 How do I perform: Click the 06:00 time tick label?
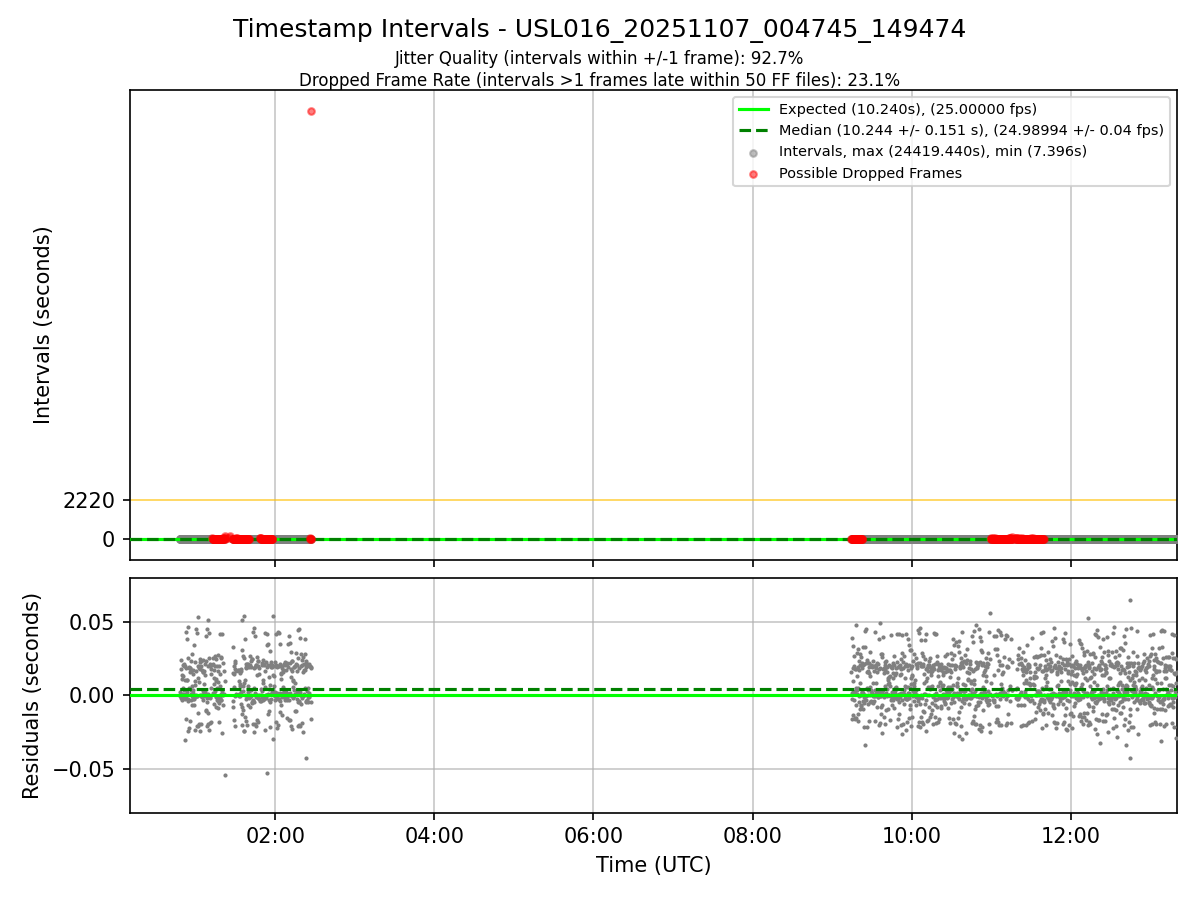click(593, 835)
